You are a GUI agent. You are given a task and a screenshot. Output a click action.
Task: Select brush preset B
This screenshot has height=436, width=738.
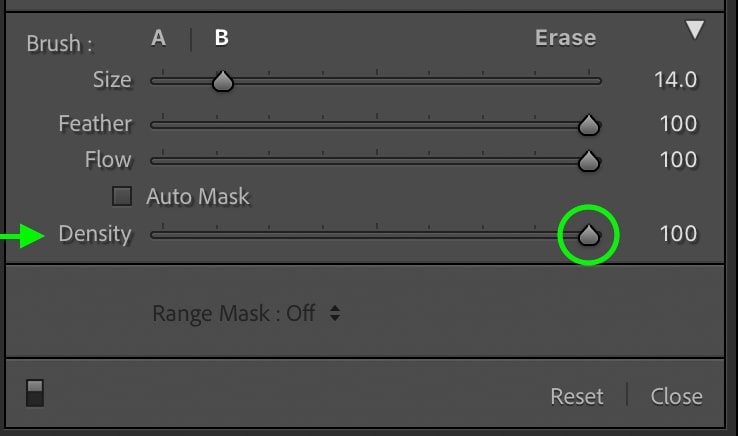pyautogui.click(x=222, y=38)
